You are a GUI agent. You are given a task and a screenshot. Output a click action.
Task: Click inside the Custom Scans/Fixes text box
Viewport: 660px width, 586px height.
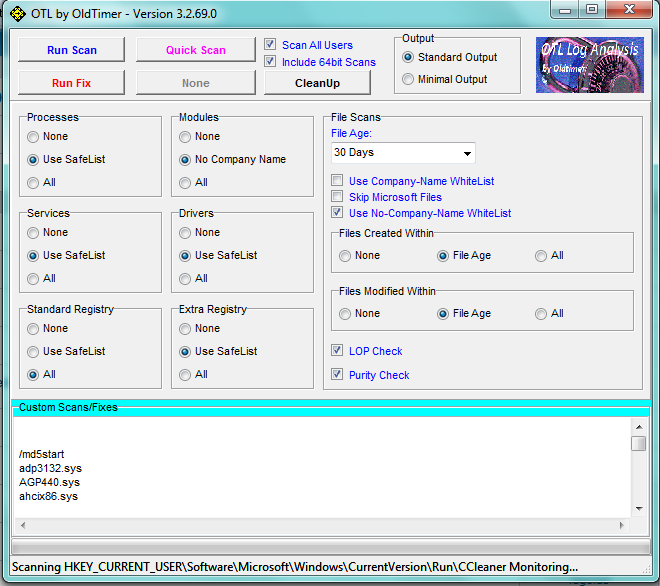click(x=322, y=467)
